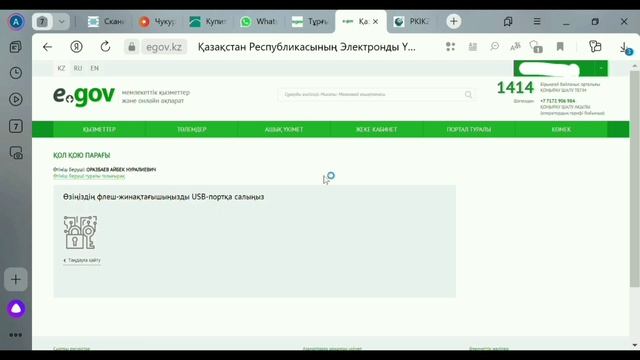The width and height of the screenshot is (640, 360).
Task: Switch to the Тұрғ egov browser tab
Action: click(x=309, y=22)
